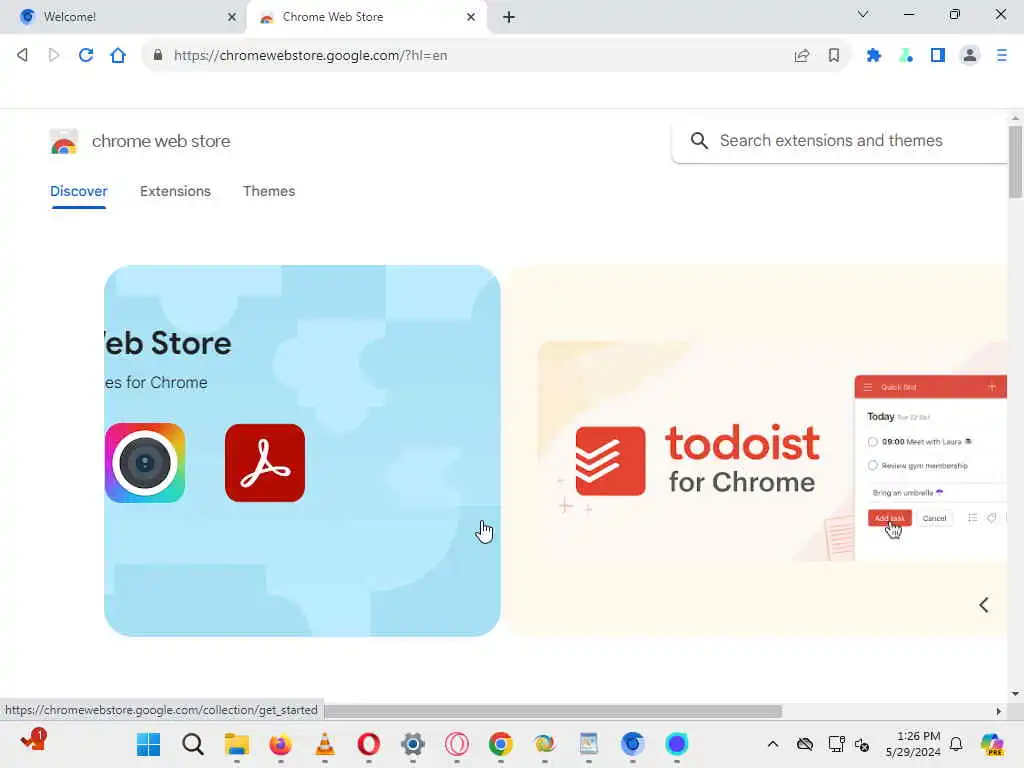Click the scroll right arrow of horizontal scrollbar
The image size is (1024, 768).
coord(999,711)
